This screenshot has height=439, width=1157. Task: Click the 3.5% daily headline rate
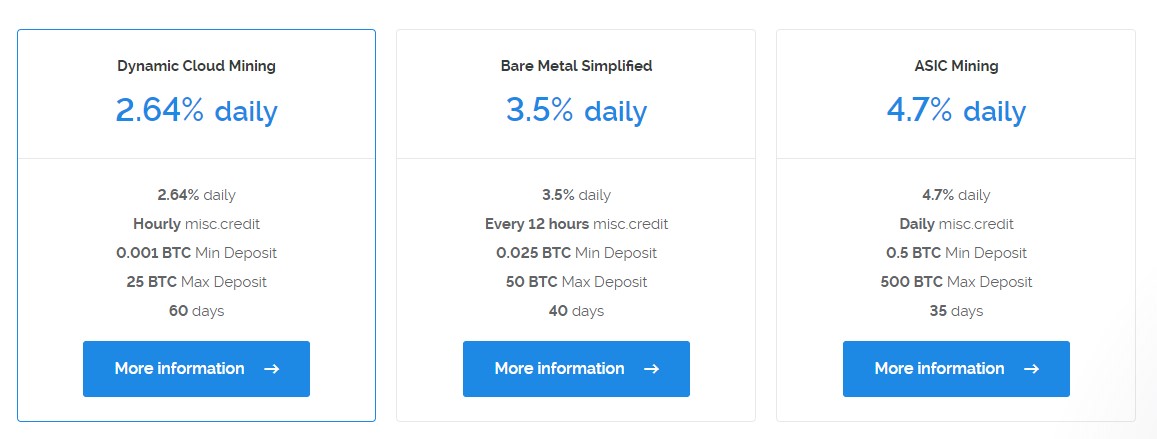click(x=576, y=110)
